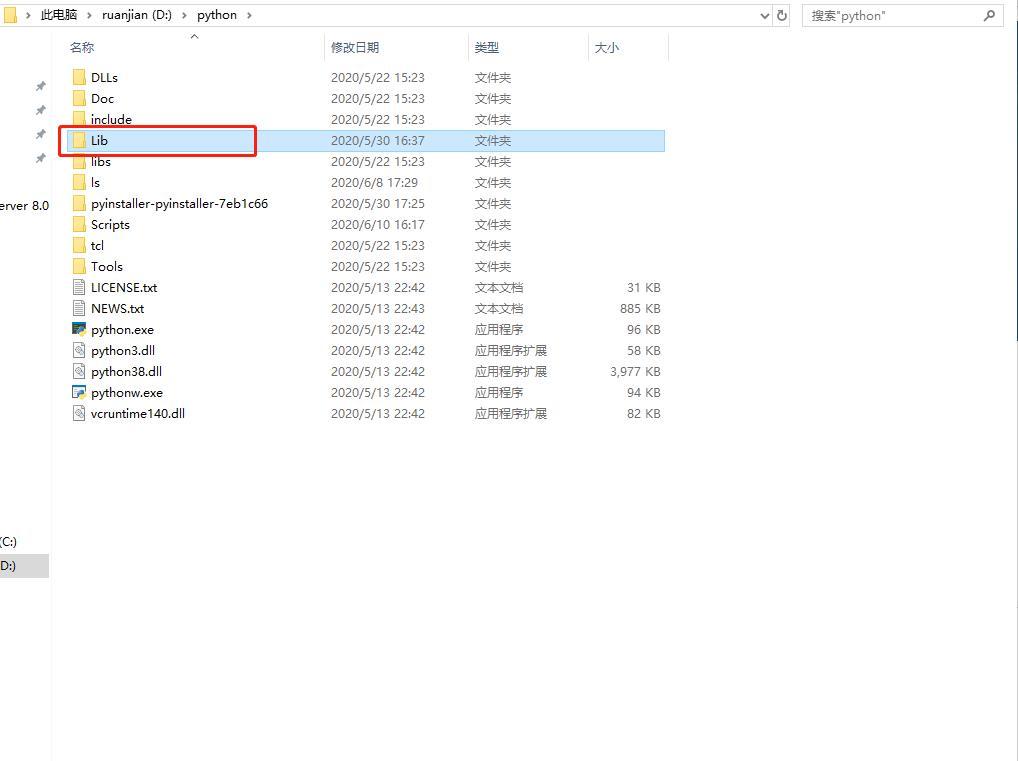Open the highlighted Lib folder
The height and width of the screenshot is (761, 1018).
point(99,140)
